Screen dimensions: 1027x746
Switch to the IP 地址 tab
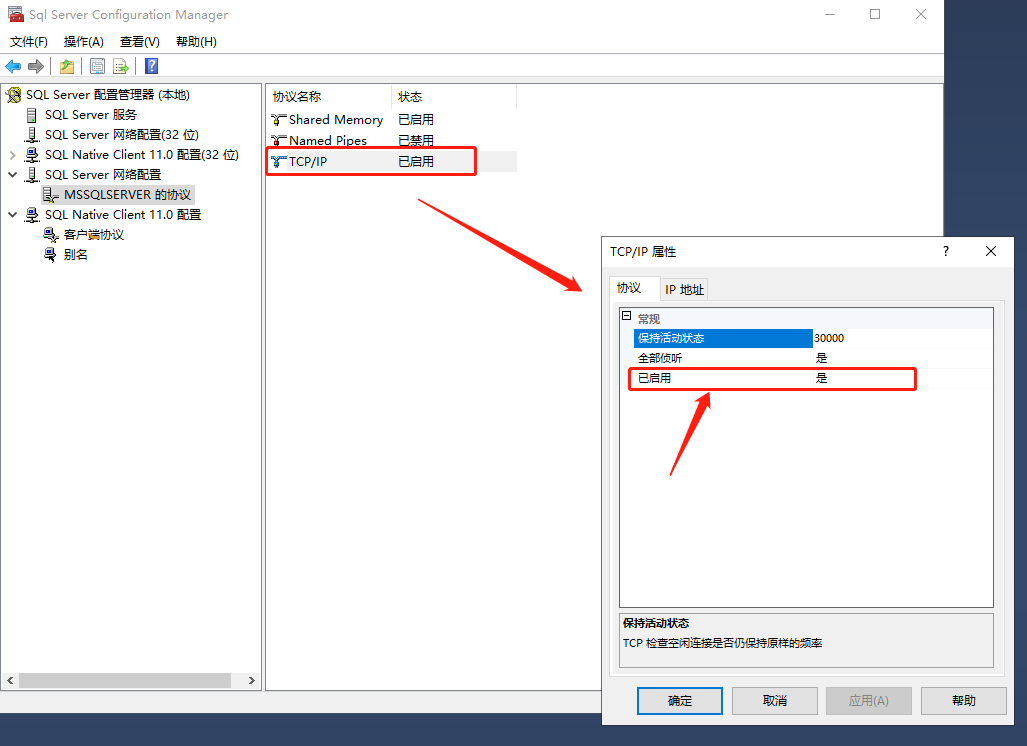coord(684,289)
